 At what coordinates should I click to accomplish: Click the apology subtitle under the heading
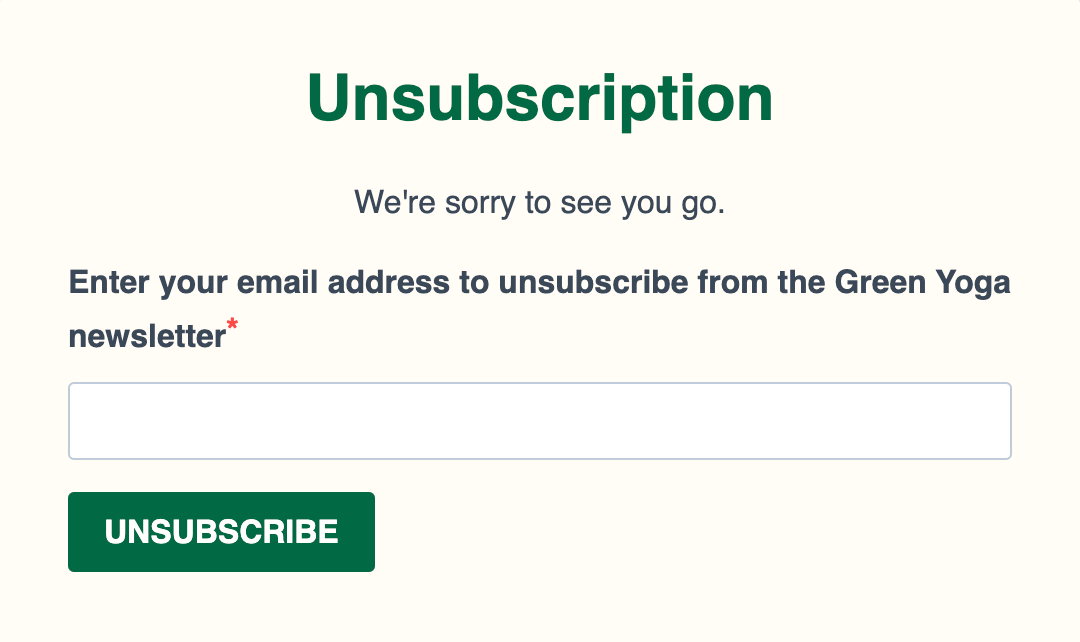[539, 203]
